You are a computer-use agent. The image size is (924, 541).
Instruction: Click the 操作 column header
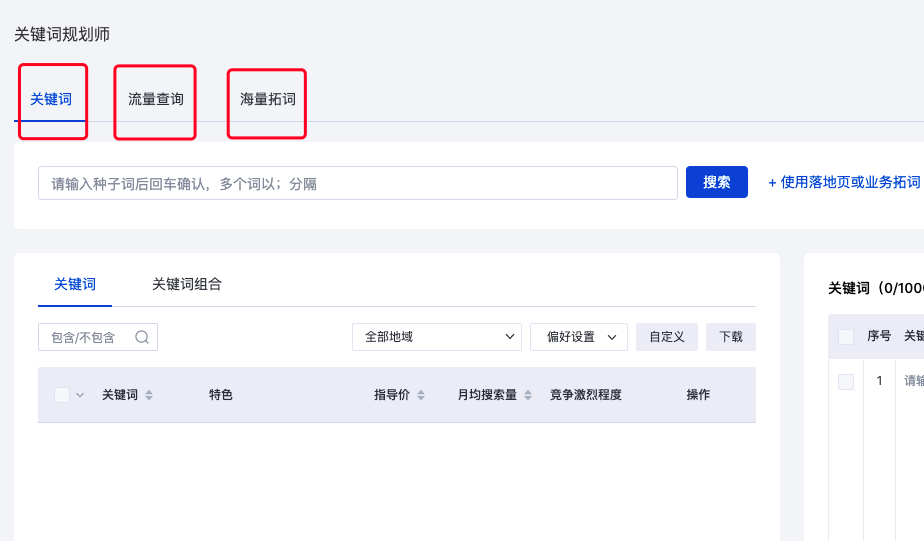click(x=698, y=395)
